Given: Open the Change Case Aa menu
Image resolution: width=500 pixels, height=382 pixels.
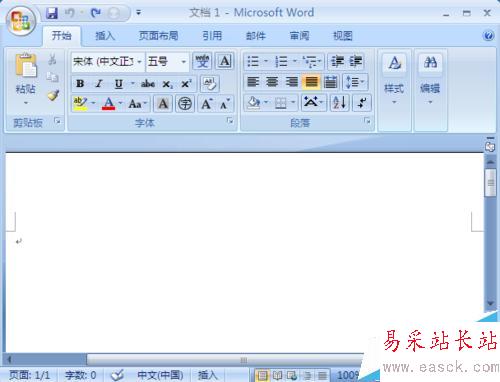Looking at the screenshot, I should (138, 104).
